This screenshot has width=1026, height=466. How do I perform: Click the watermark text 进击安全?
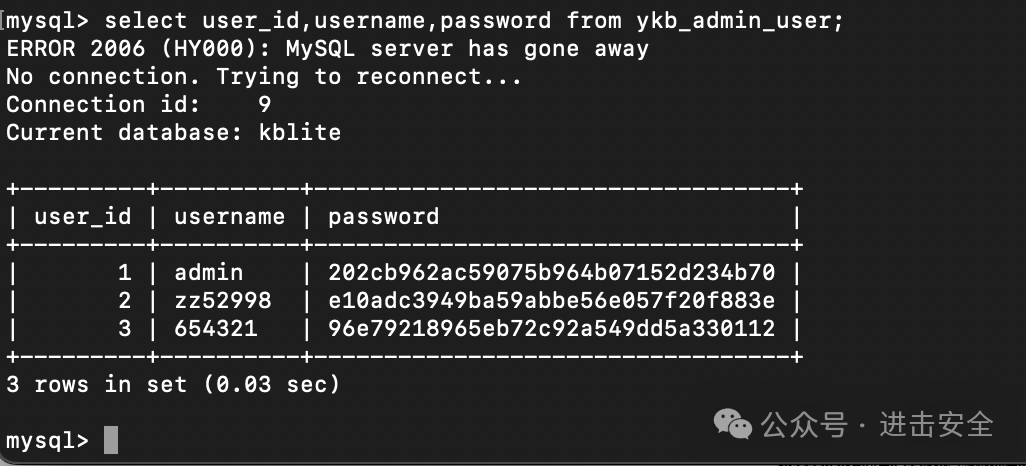point(936,424)
